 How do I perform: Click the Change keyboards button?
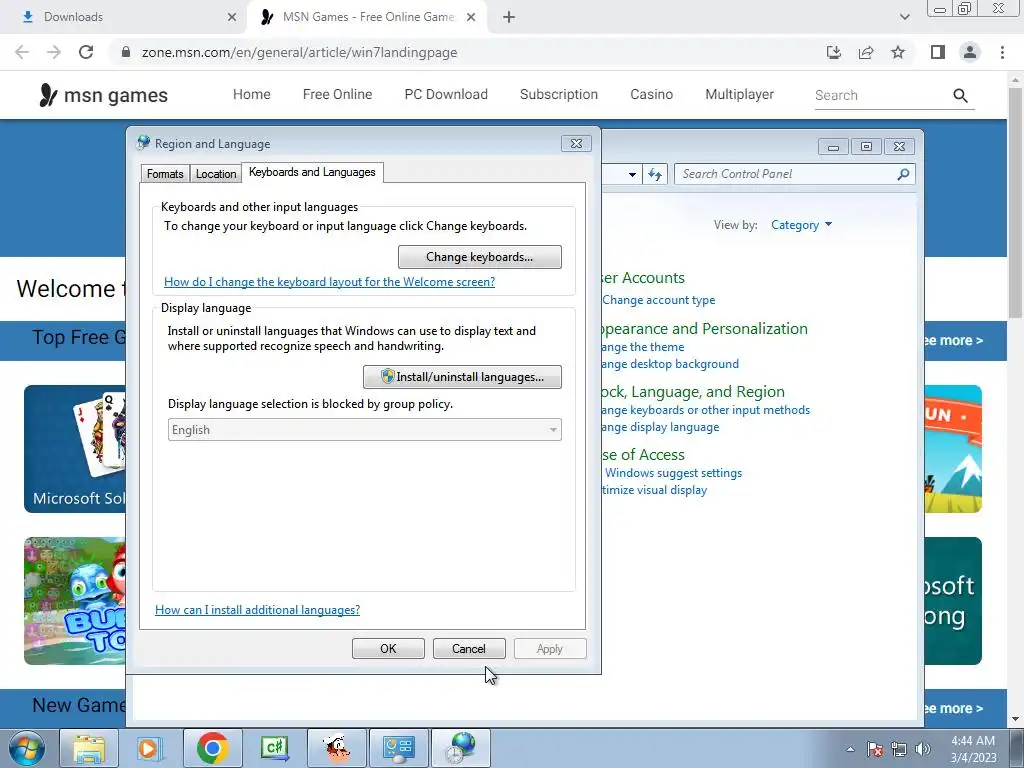(x=480, y=257)
